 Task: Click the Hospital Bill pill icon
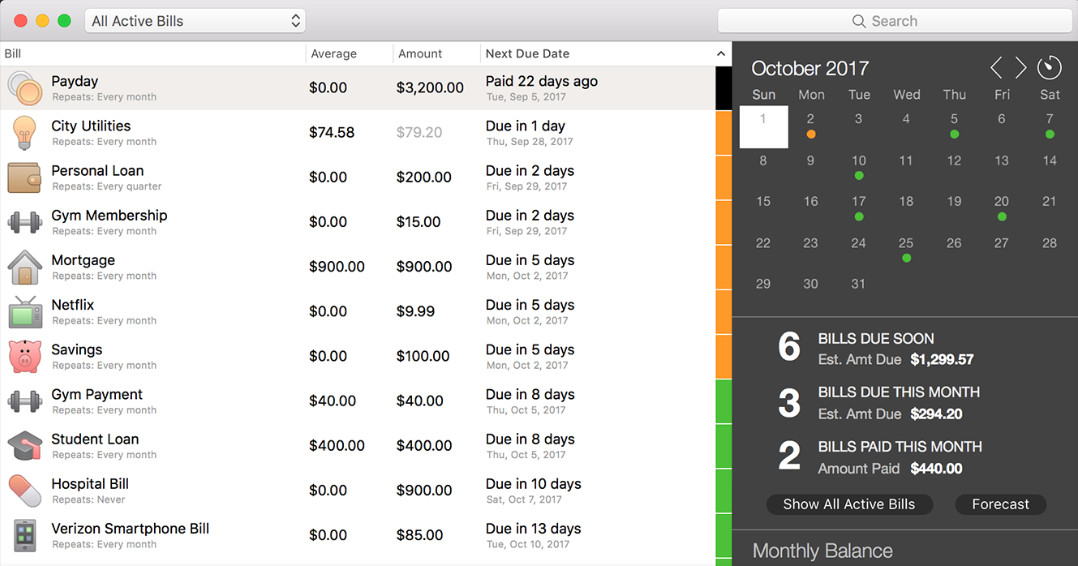[x=25, y=490]
